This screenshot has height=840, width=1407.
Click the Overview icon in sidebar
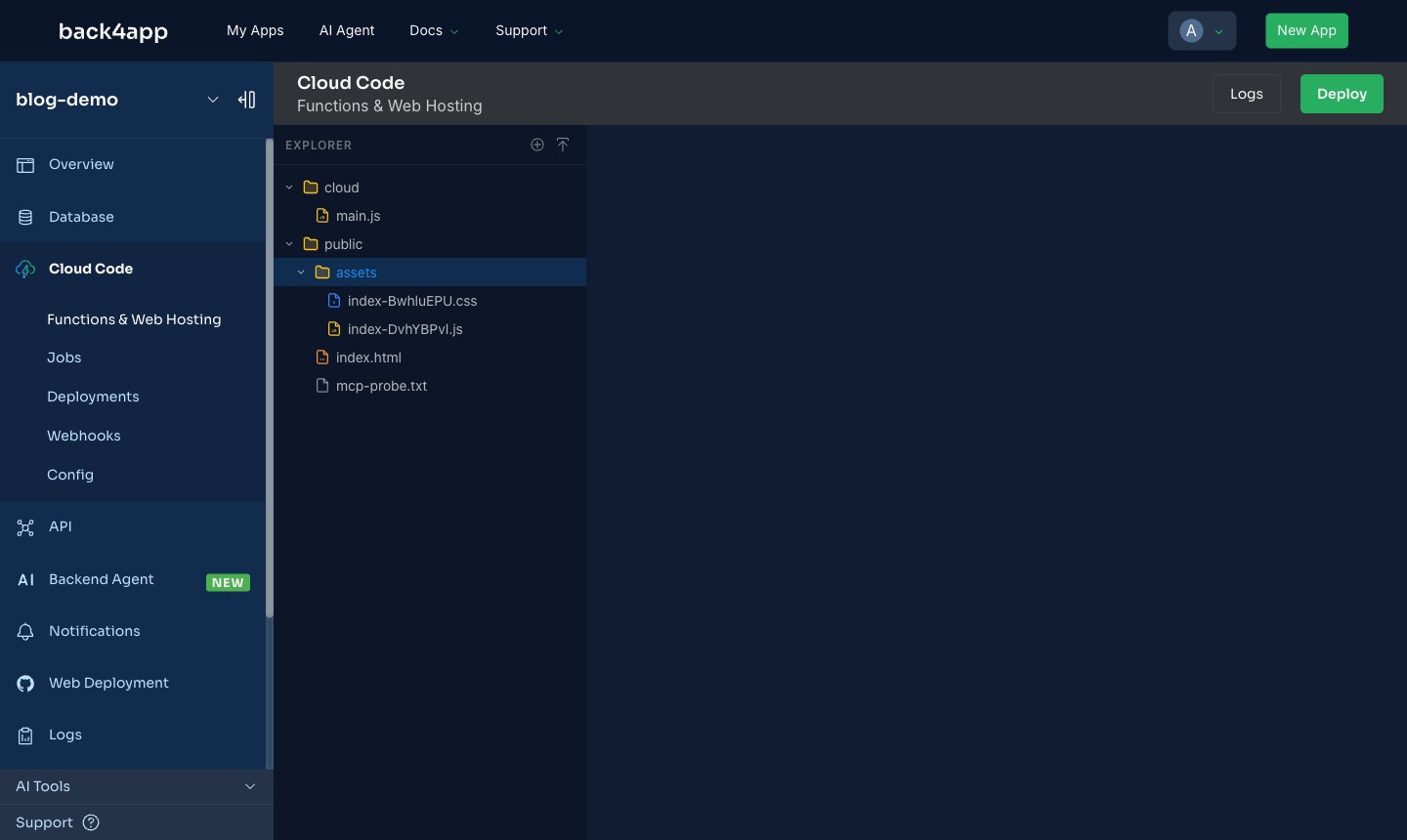pyautogui.click(x=25, y=165)
